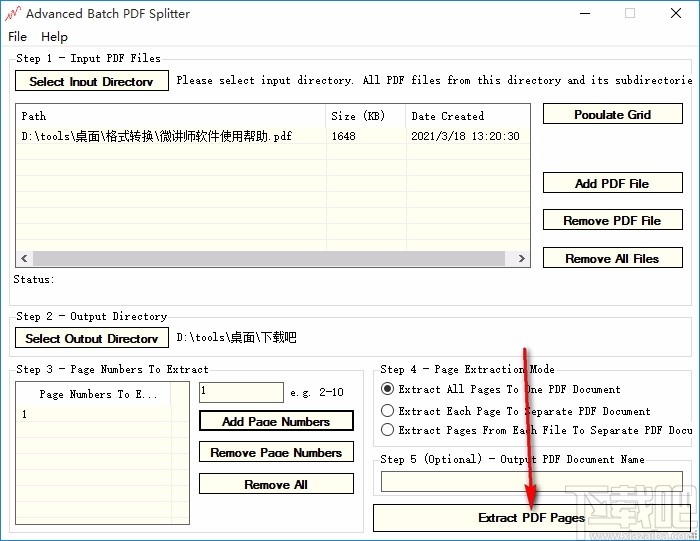Close the Advanced Batch PDF Splitter window
This screenshot has width=700, height=541.
click(x=676, y=13)
